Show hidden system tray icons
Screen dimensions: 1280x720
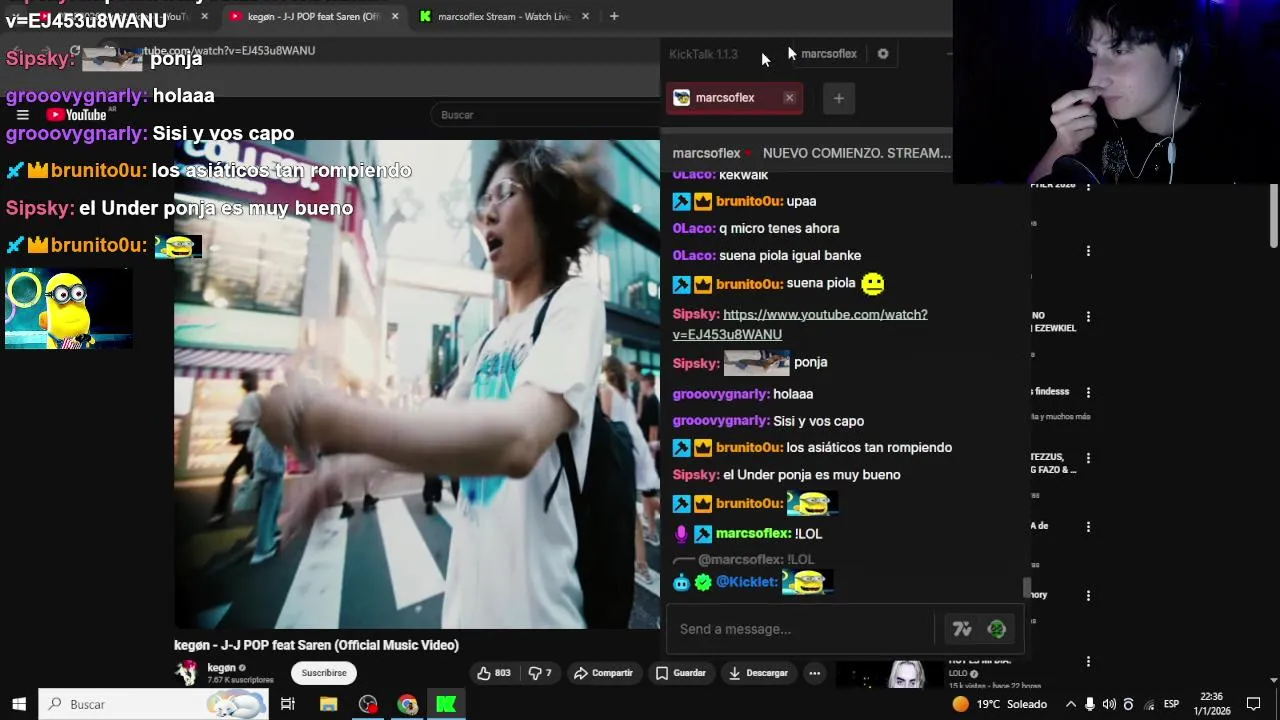pos(1071,704)
